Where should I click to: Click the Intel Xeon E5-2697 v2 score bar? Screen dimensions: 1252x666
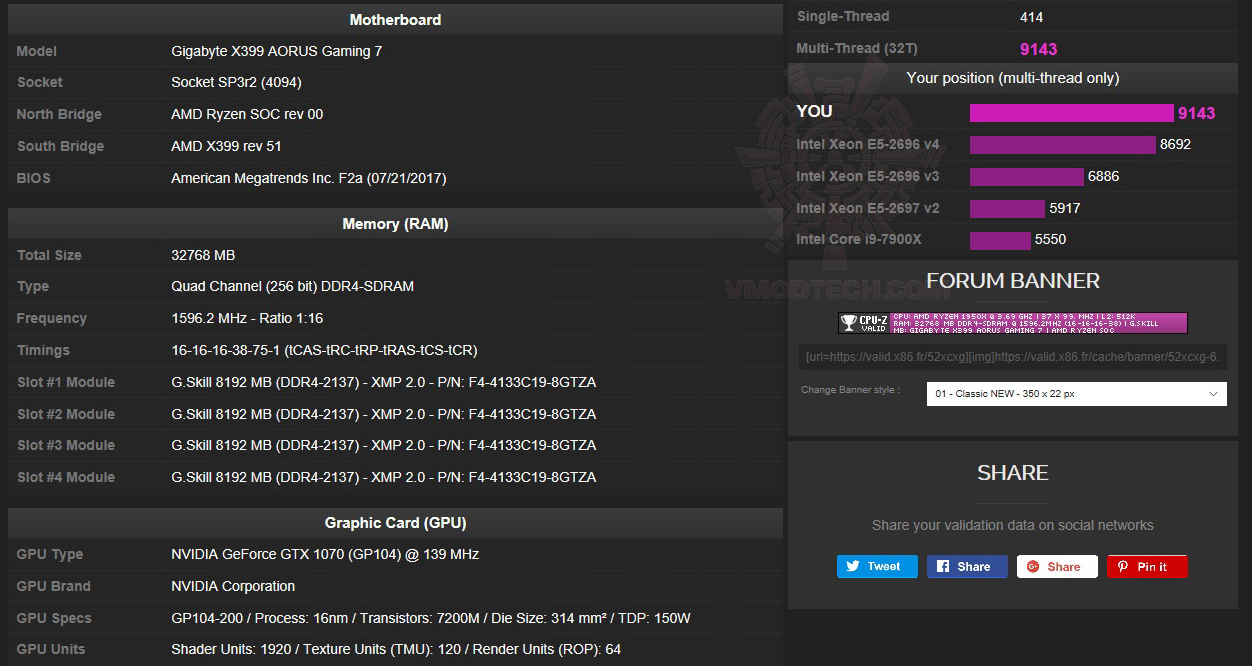click(1007, 209)
